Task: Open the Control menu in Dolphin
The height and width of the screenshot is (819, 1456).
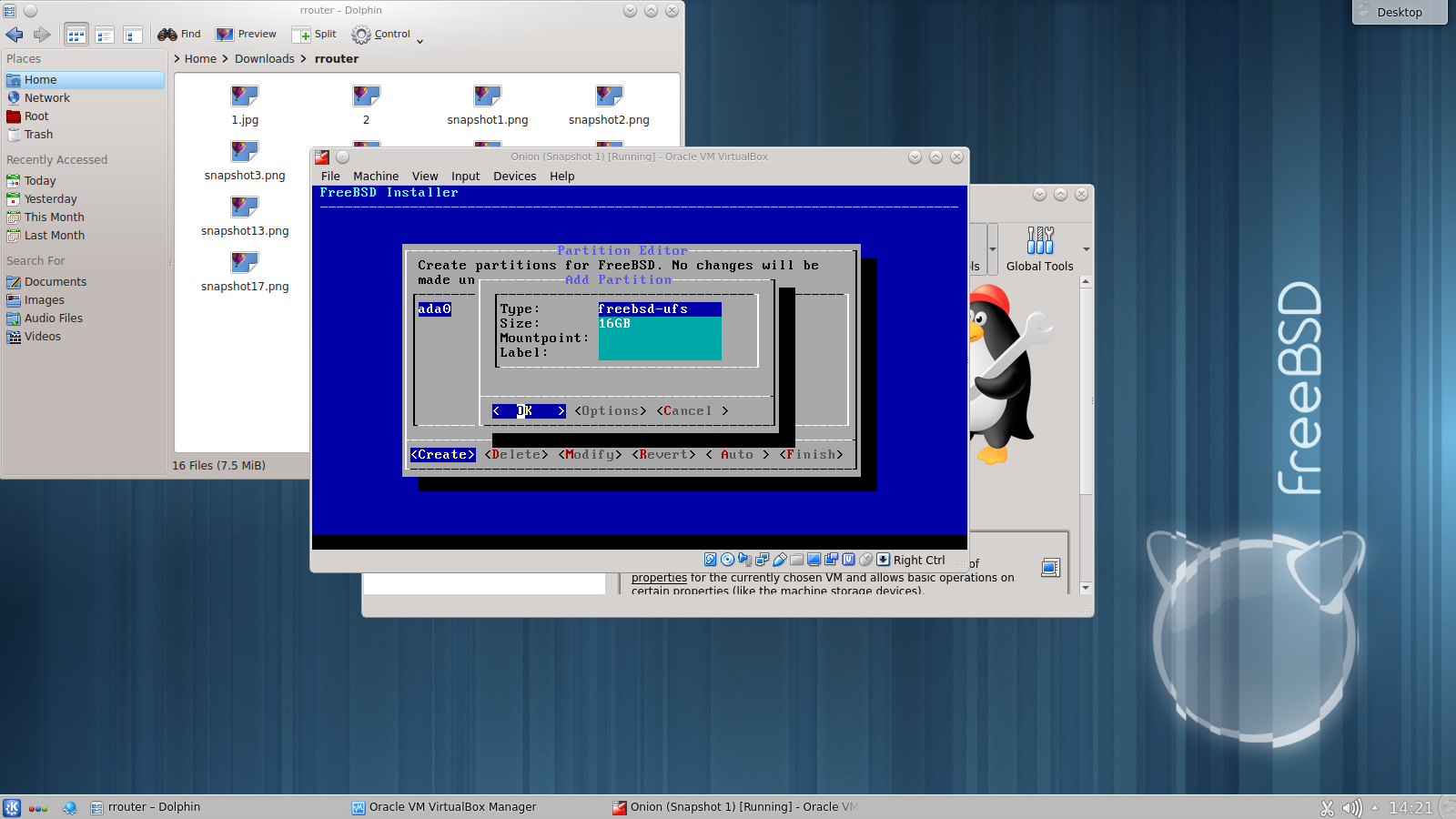Action: pos(387,35)
